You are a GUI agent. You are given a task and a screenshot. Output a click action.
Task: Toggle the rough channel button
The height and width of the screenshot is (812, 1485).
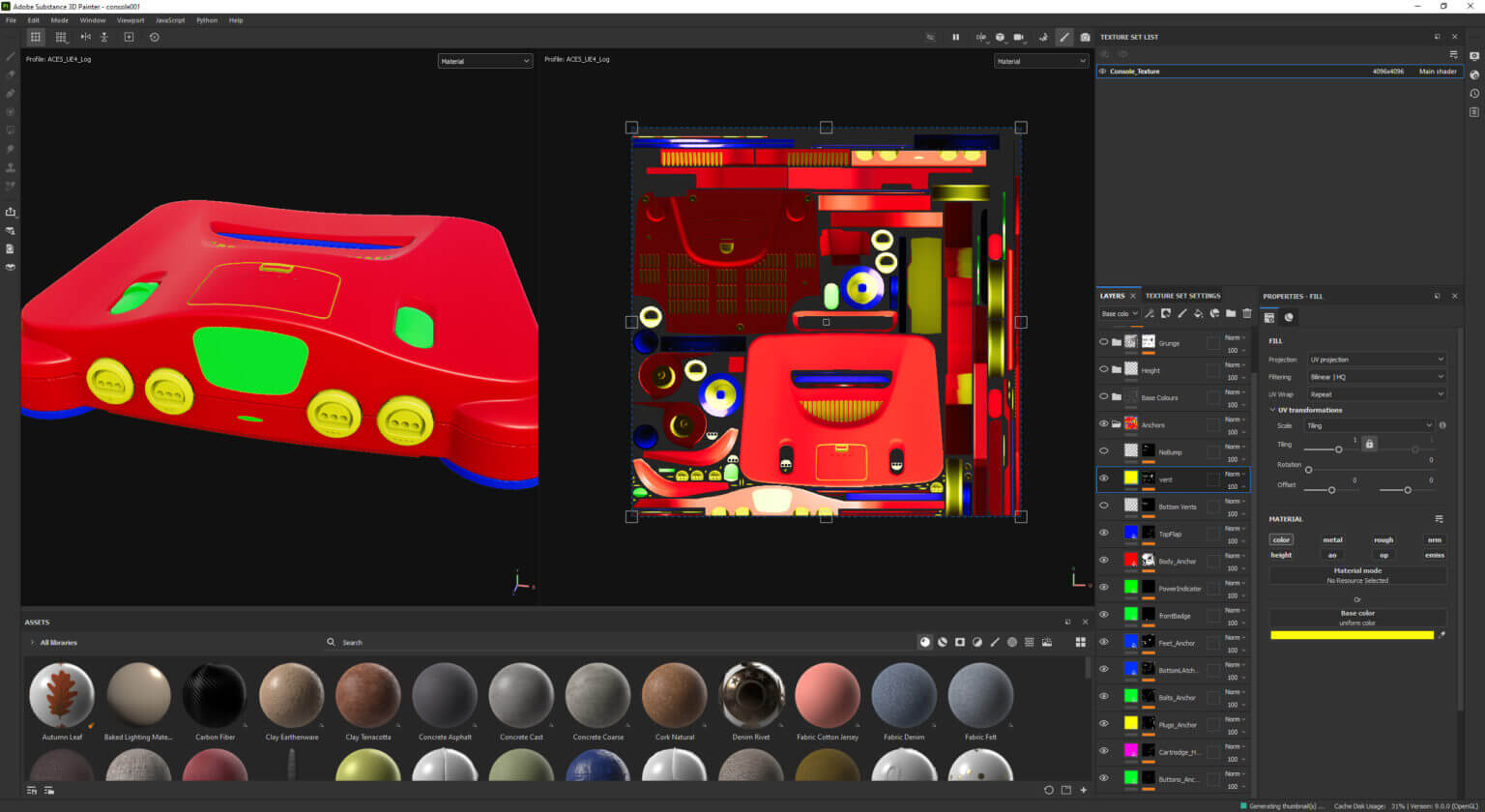coord(1383,539)
